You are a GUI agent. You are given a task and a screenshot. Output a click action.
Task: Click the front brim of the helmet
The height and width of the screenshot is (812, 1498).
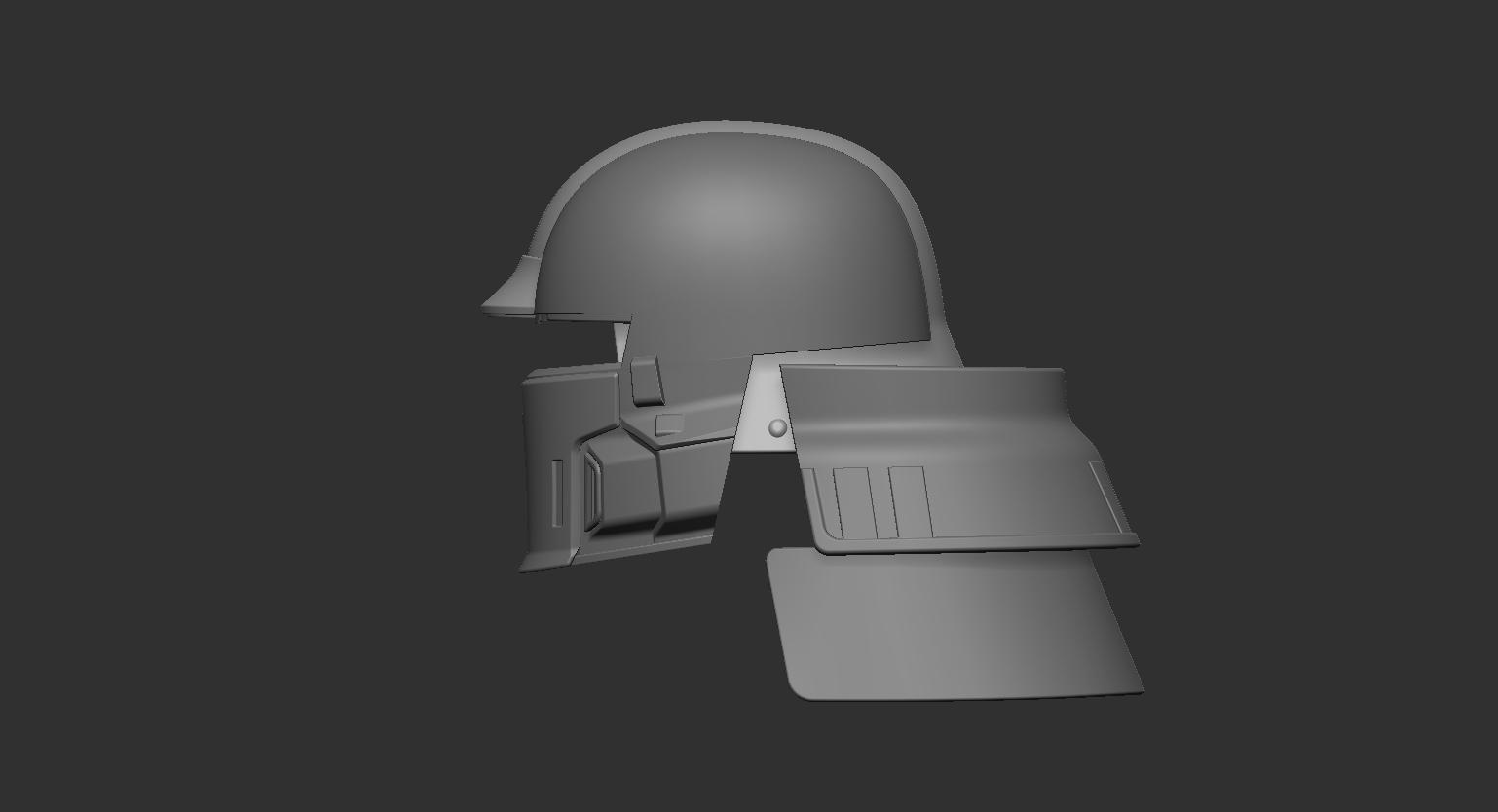[x=508, y=289]
